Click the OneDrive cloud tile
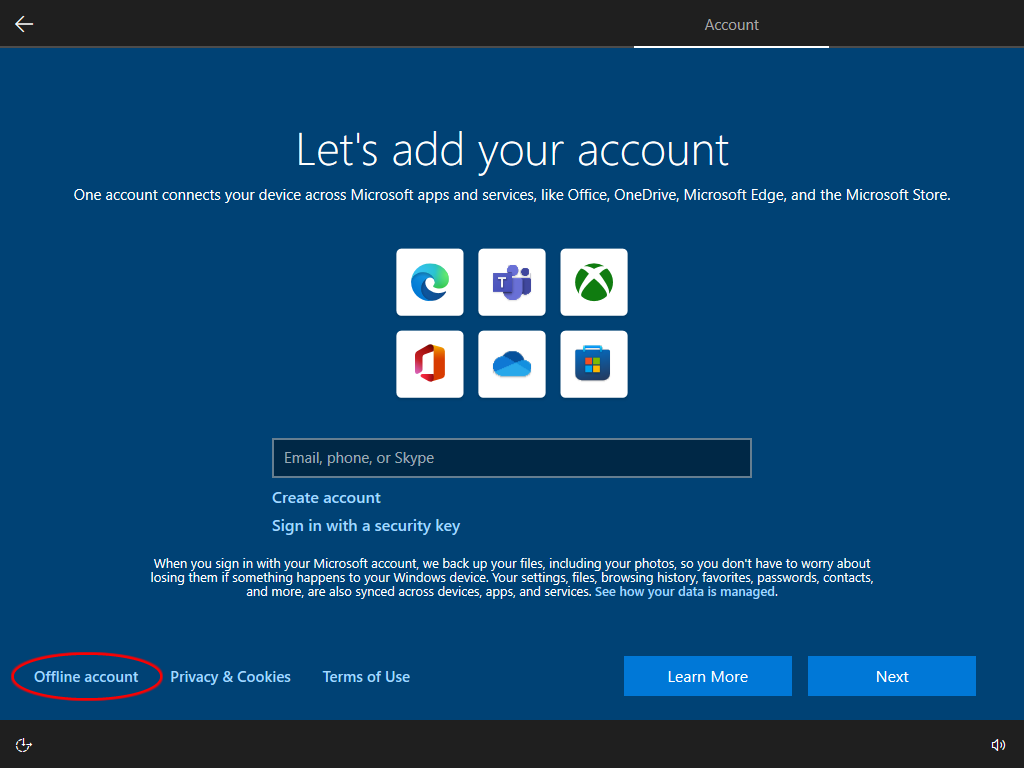 coord(512,364)
